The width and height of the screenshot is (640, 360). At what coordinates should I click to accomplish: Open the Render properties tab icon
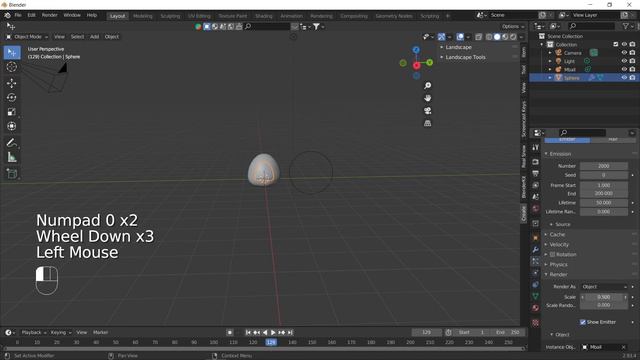pos(536,162)
